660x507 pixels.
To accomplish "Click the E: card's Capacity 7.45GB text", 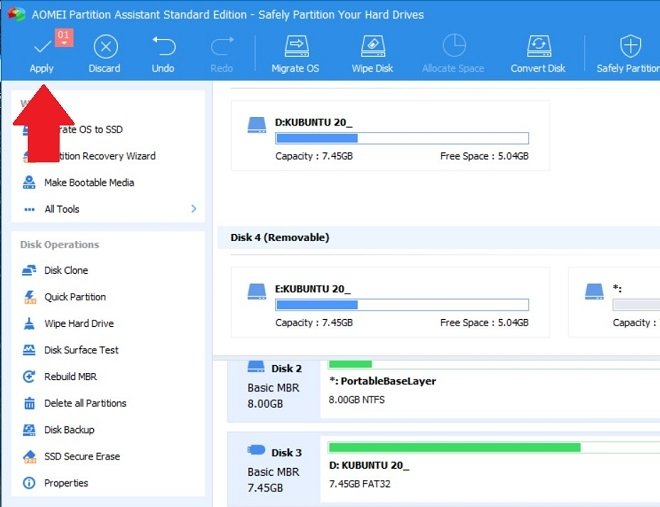I will tap(314, 323).
